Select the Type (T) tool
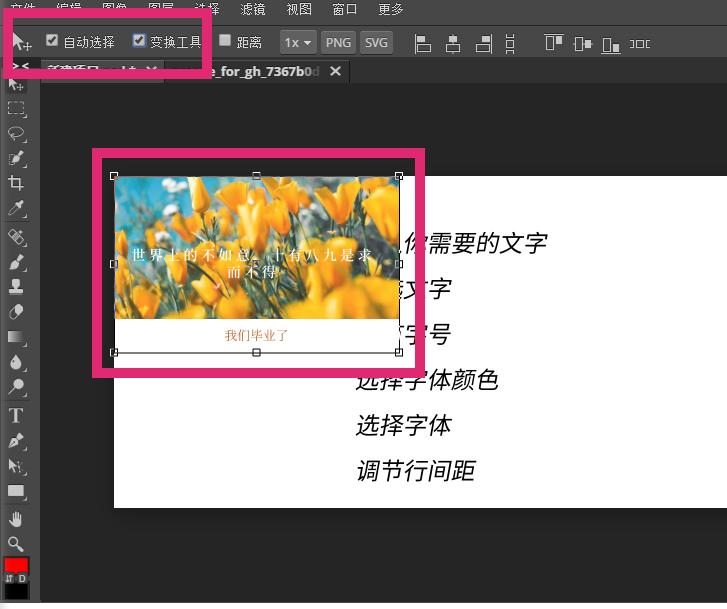Image resolution: width=727 pixels, height=609 pixels. point(16,415)
